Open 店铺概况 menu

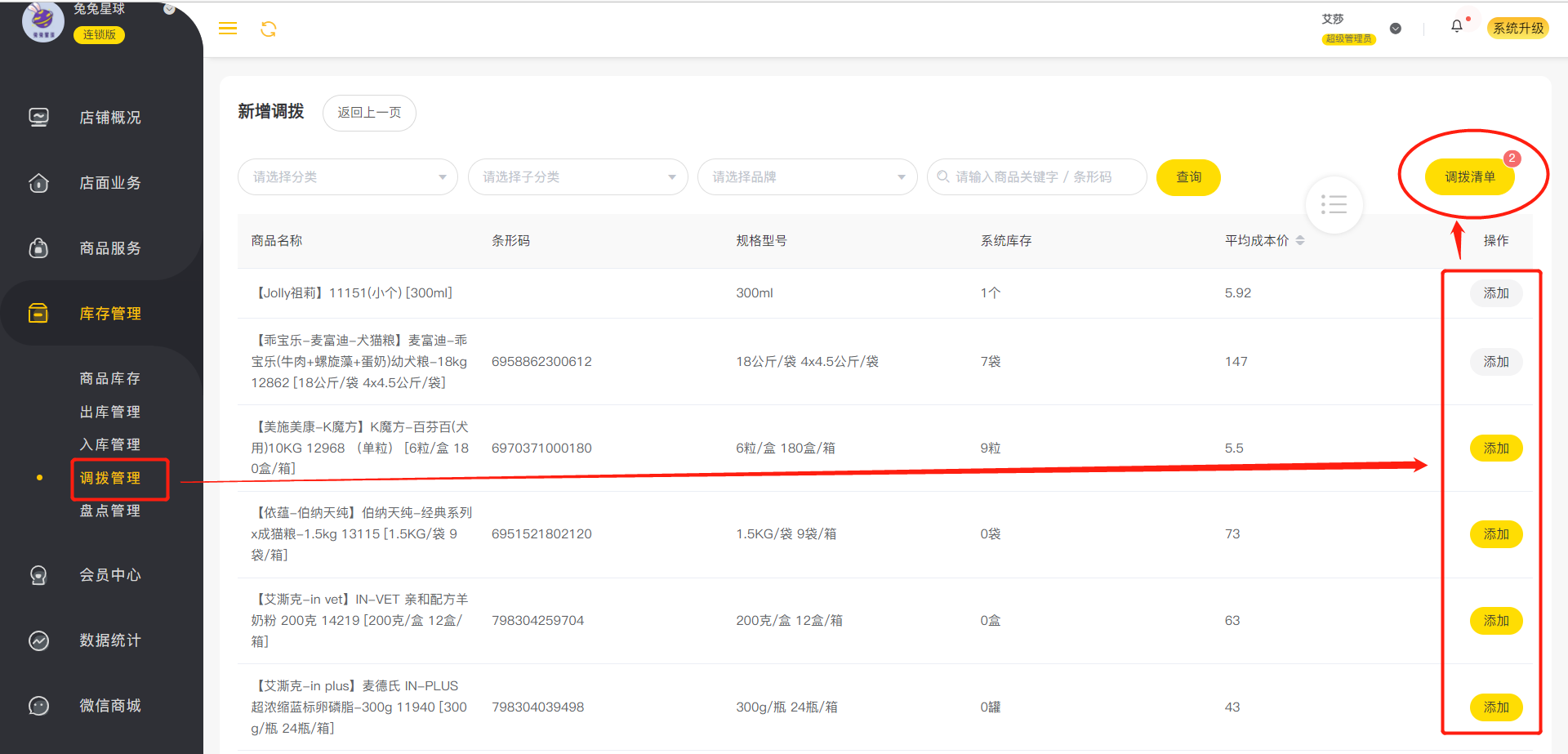pyautogui.click(x=110, y=118)
